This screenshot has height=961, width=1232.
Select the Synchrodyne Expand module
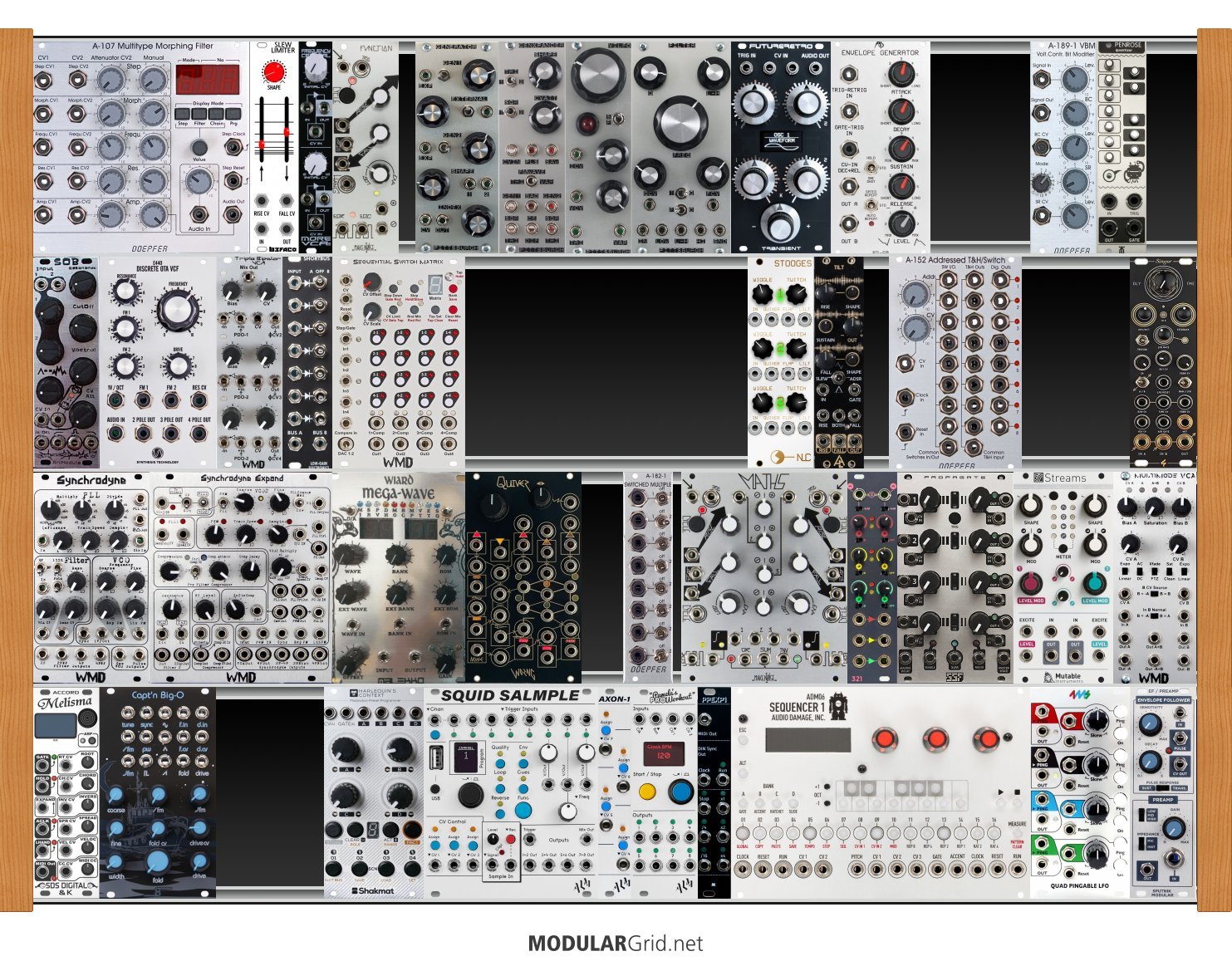point(241,577)
